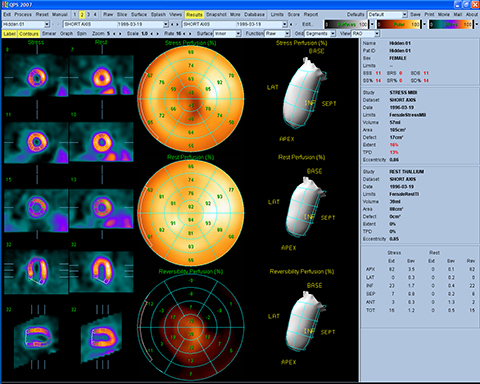Viewport: 480px width, 384px height.
Task: Click the Save defaults button
Action: point(415,15)
